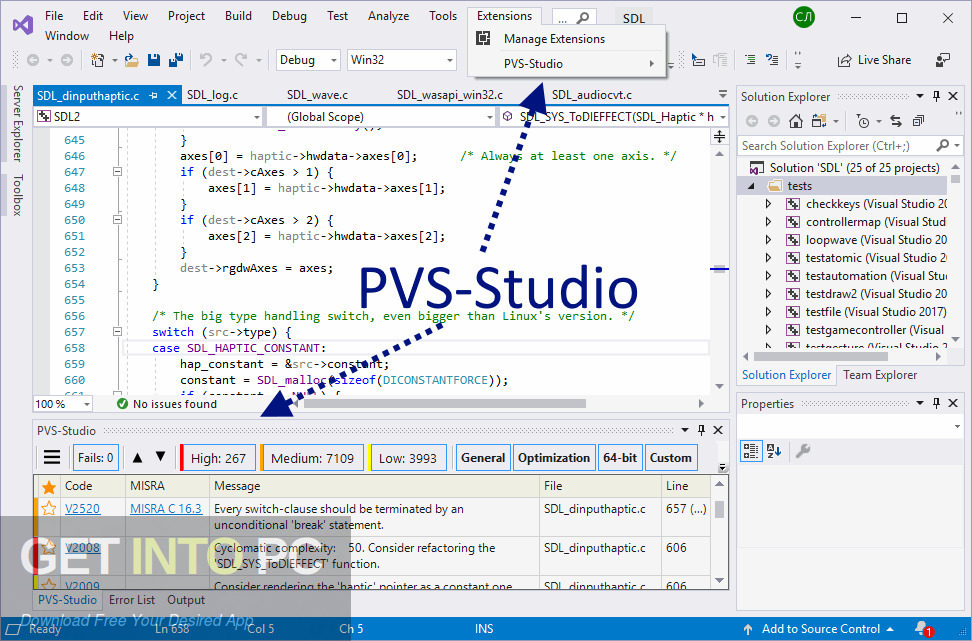
Task: Toggle the Optimization analyzer filter
Action: tap(554, 458)
